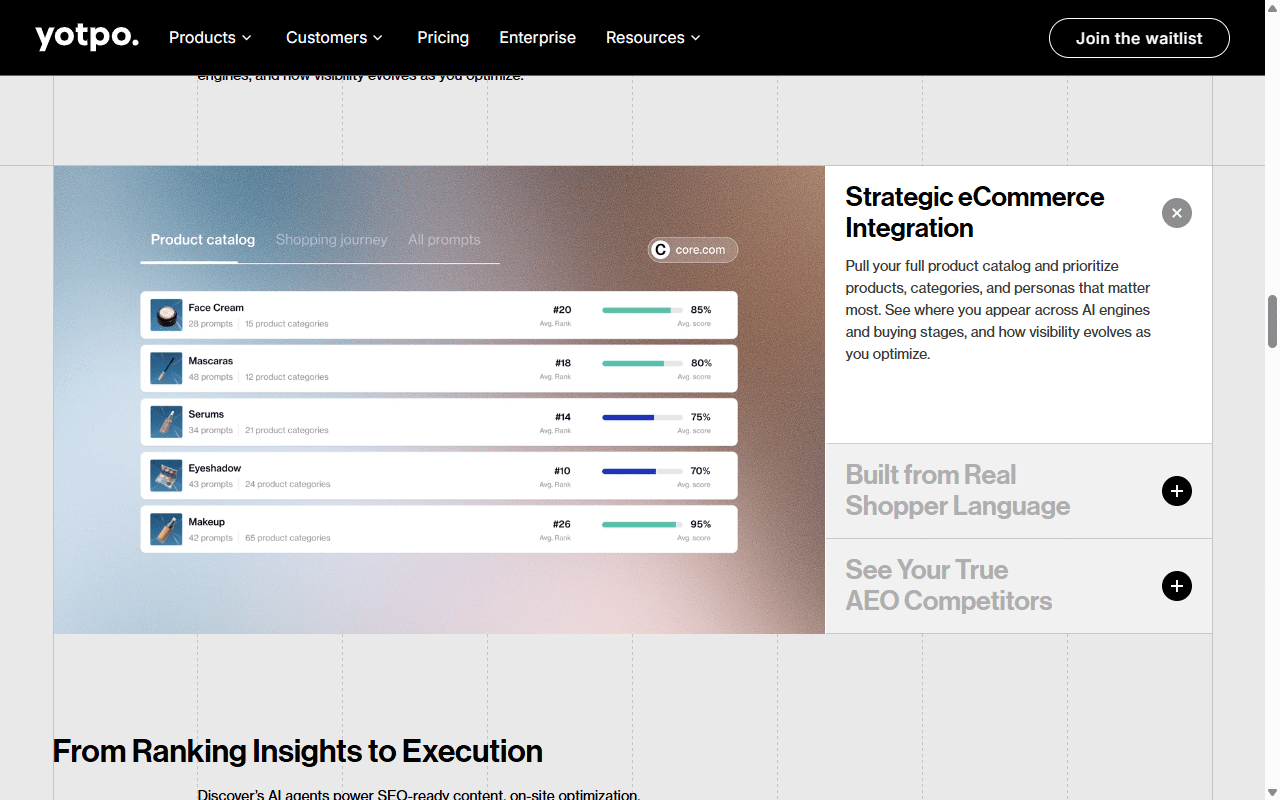The image size is (1280, 800).
Task: Open the Products dropdown menu
Action: (210, 38)
